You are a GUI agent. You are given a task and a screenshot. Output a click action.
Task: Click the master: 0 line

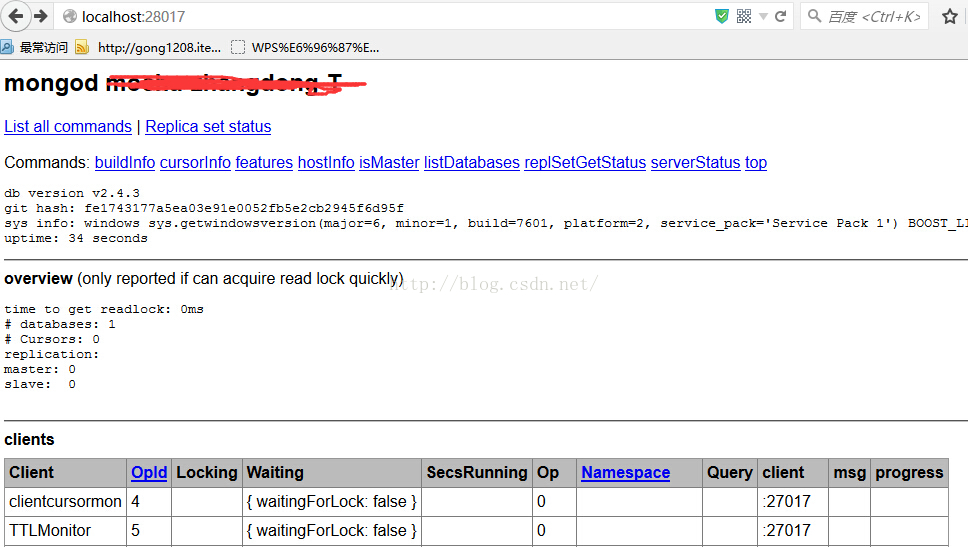(x=40, y=369)
